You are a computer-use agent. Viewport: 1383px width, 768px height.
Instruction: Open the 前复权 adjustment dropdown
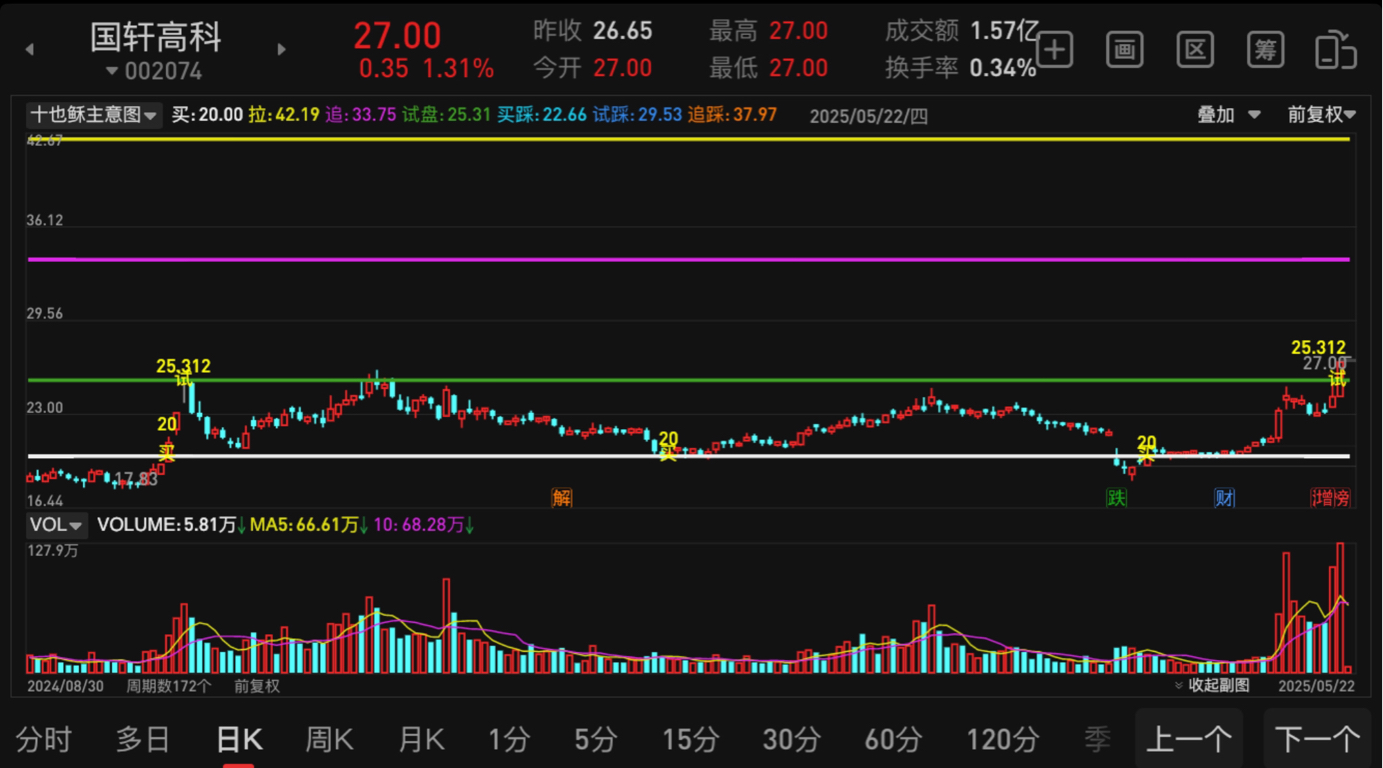pos(1321,115)
